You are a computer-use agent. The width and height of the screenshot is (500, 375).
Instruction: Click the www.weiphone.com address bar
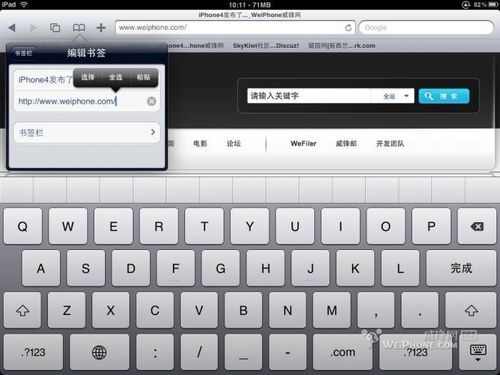pyautogui.click(x=235, y=27)
